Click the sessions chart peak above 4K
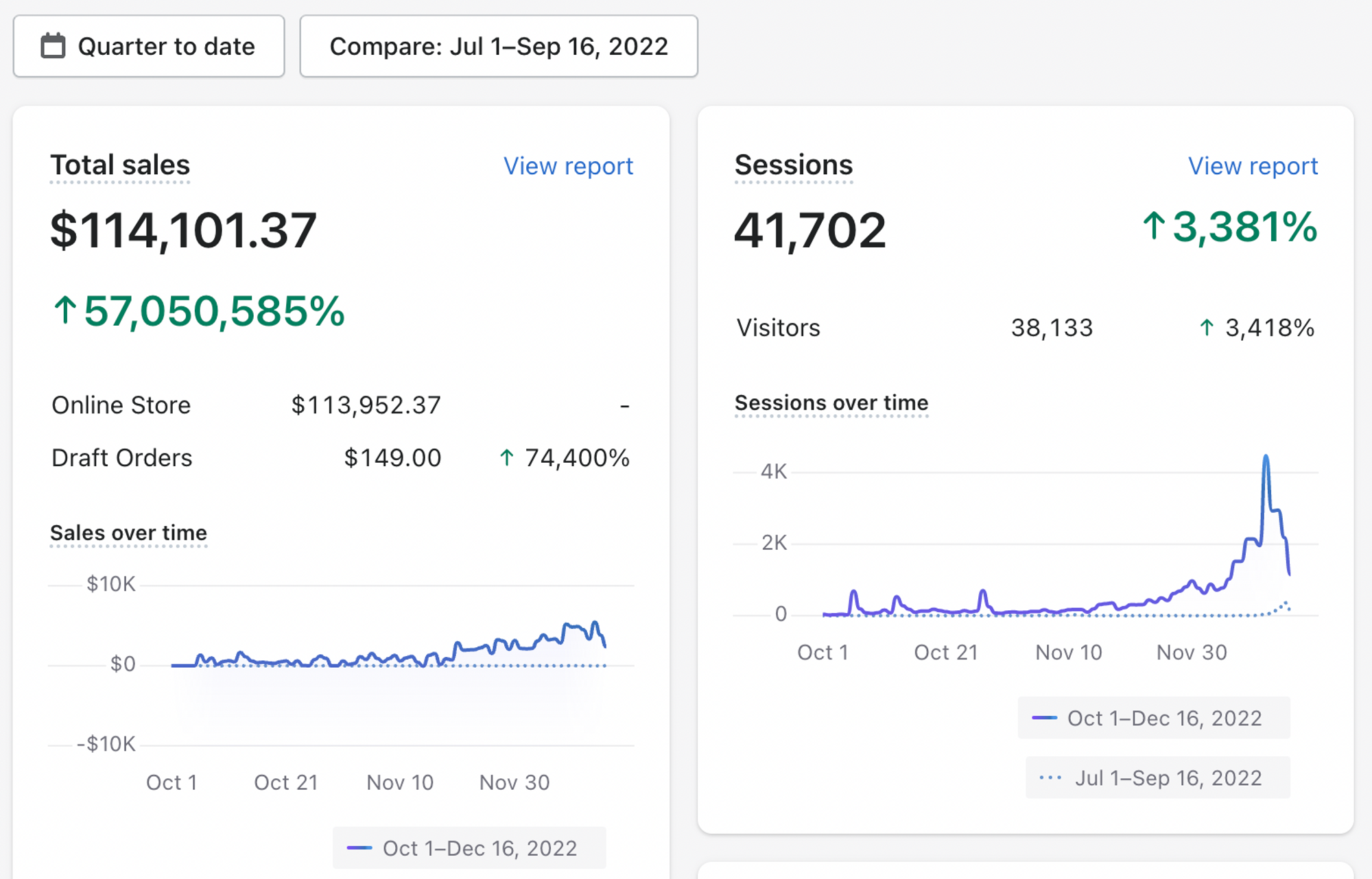Viewport: 1372px width, 879px height. [1266, 457]
